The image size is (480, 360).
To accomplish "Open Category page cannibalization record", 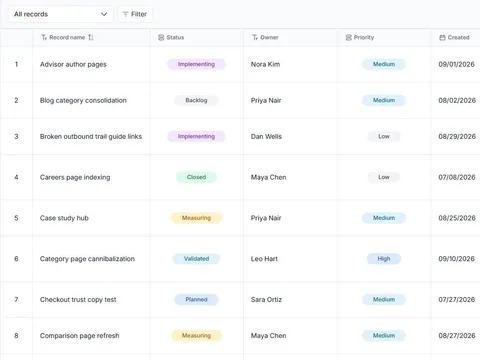I will [87, 259].
